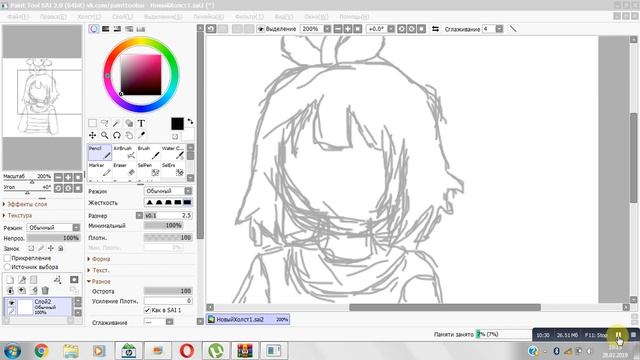Click the canvas horizontal scrollbar
The width and height of the screenshot is (640, 360).
coord(445,307)
